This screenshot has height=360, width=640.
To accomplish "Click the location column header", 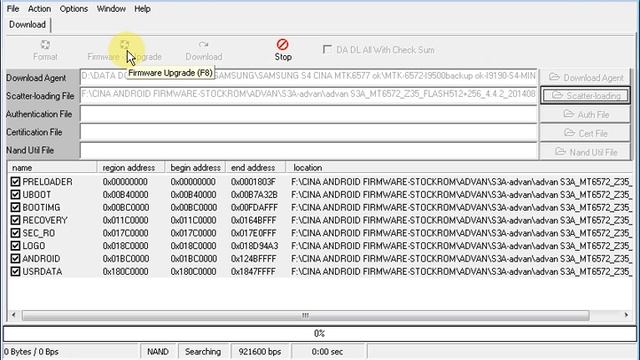I will click(459, 167).
